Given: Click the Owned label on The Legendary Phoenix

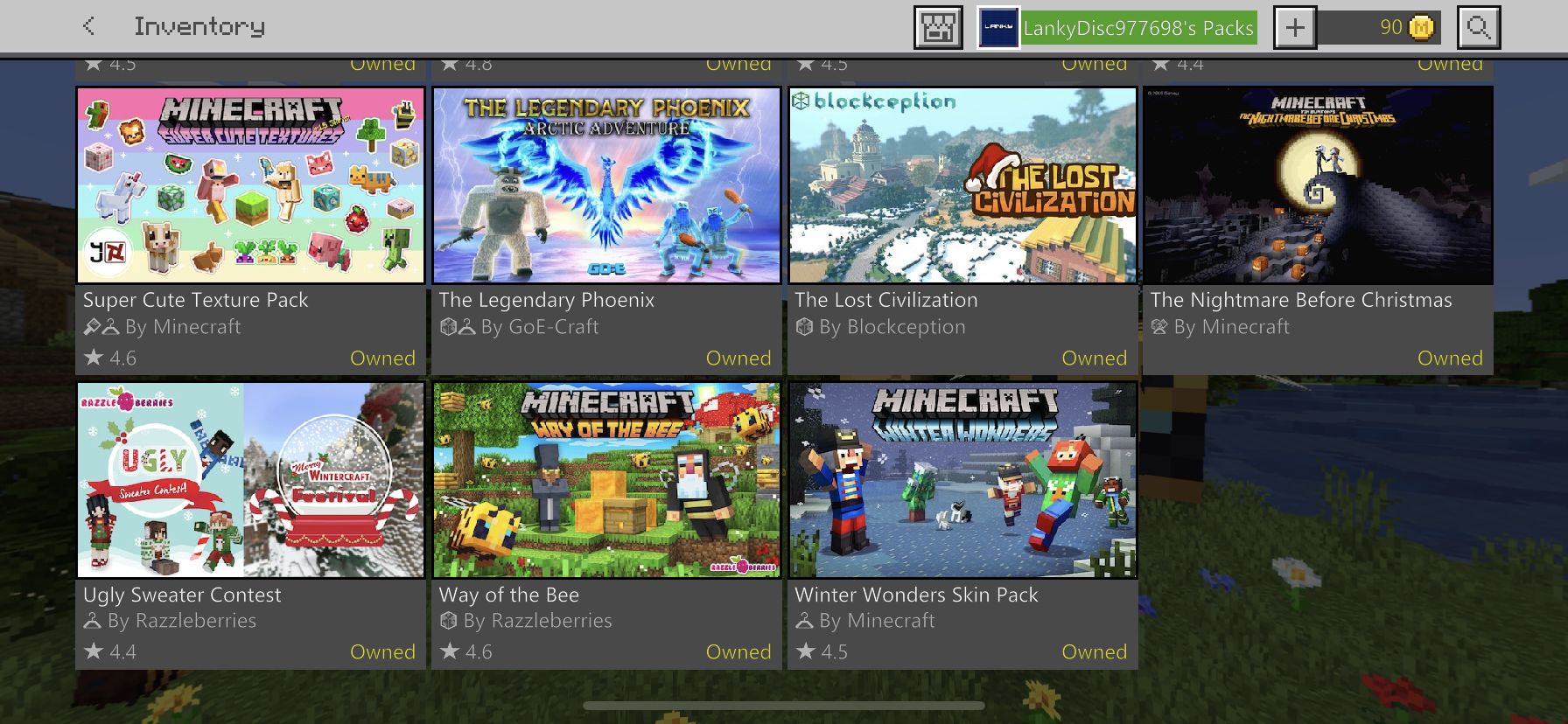Looking at the screenshot, I should click(x=738, y=359).
